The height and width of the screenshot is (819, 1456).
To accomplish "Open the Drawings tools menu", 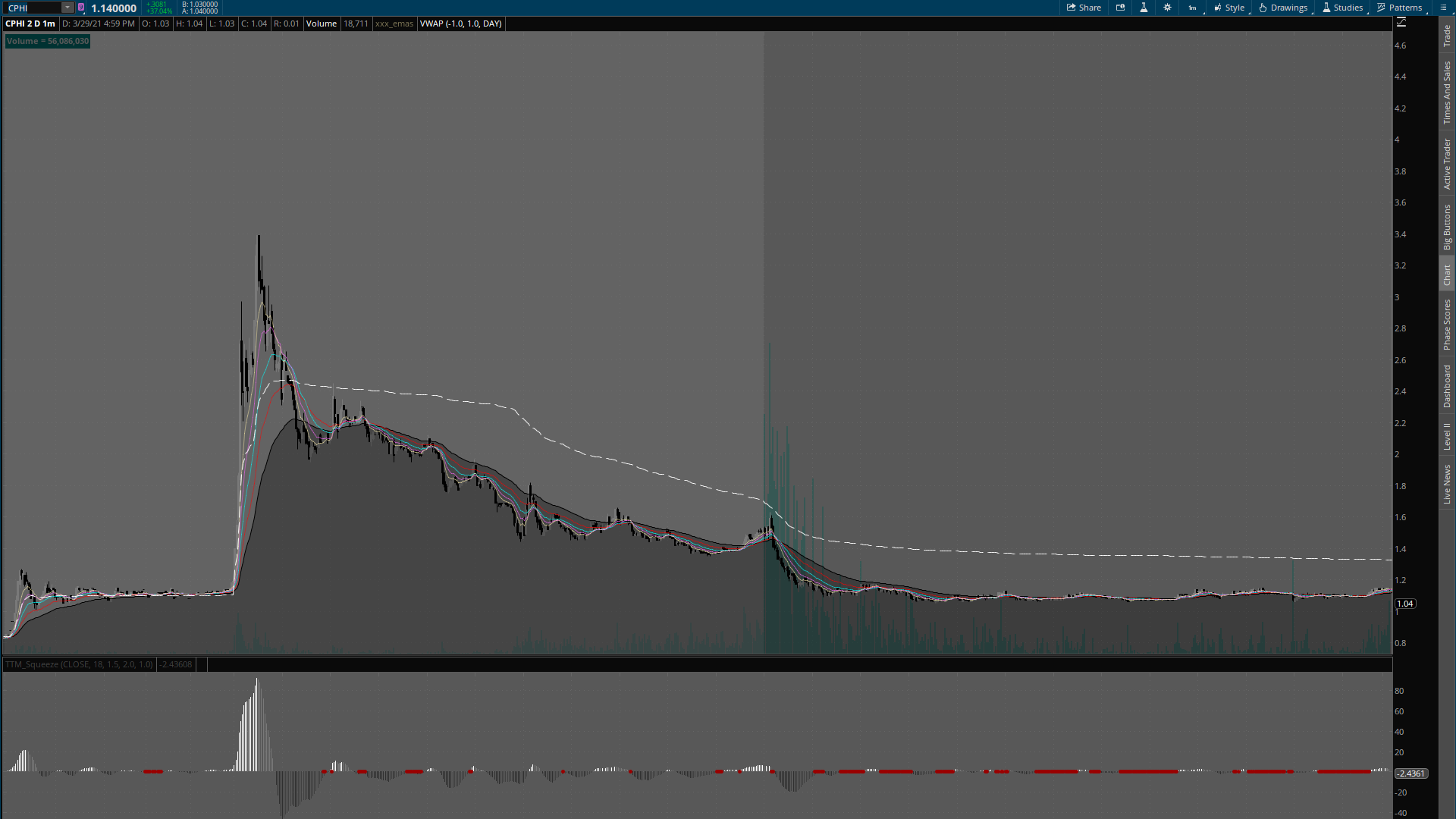I will [1283, 8].
